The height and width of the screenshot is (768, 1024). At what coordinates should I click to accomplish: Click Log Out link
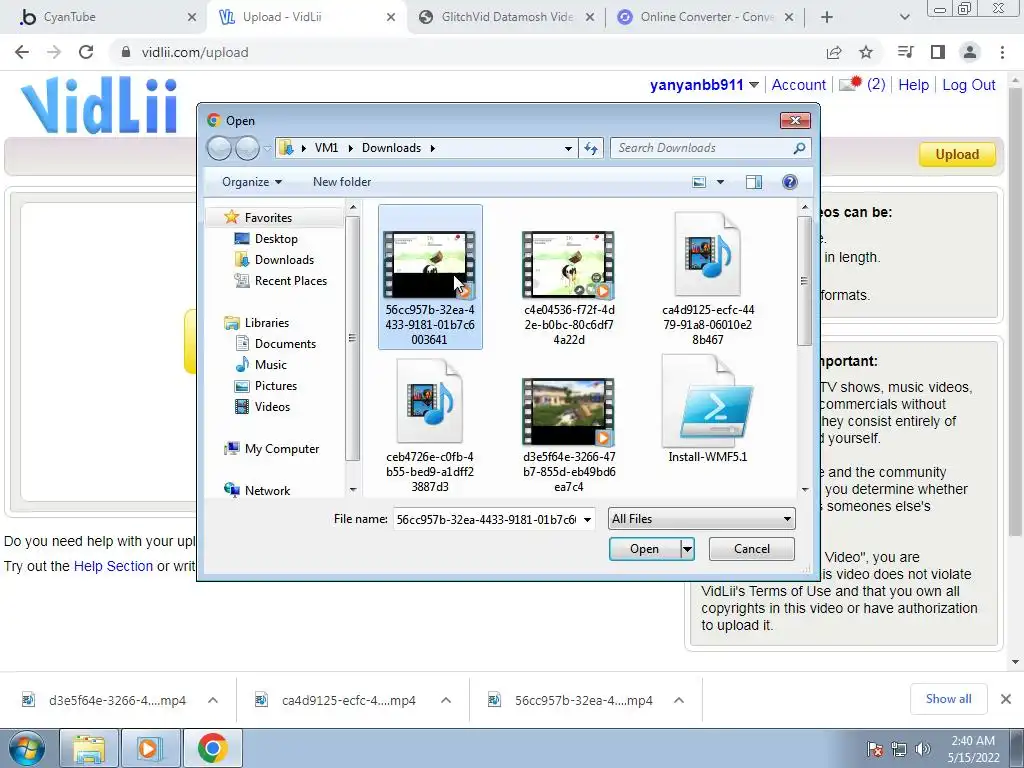click(x=968, y=85)
